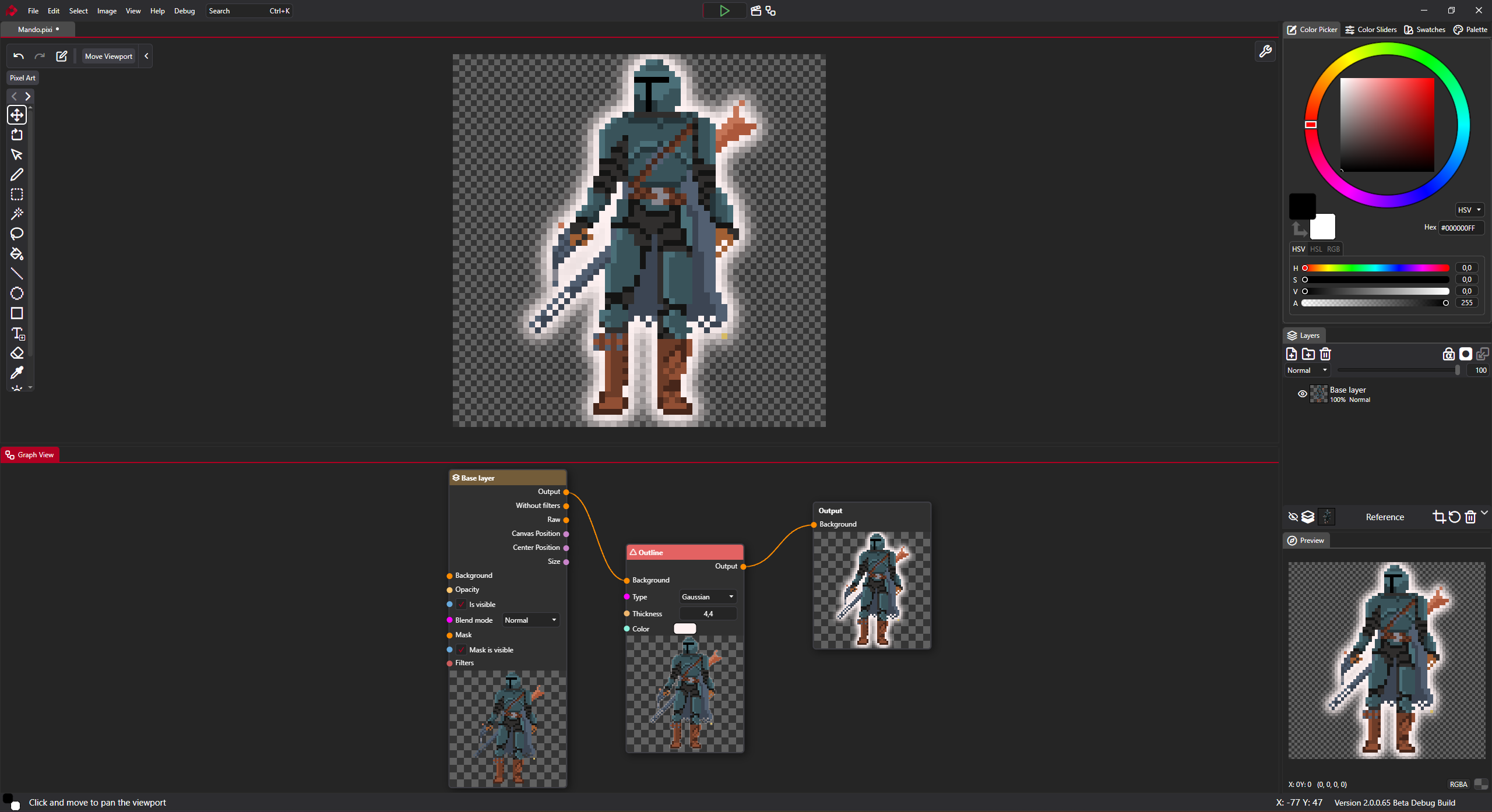The image size is (1492, 812).
Task: Open the Blend mode Normal dropdown in node
Action: pyautogui.click(x=530, y=620)
